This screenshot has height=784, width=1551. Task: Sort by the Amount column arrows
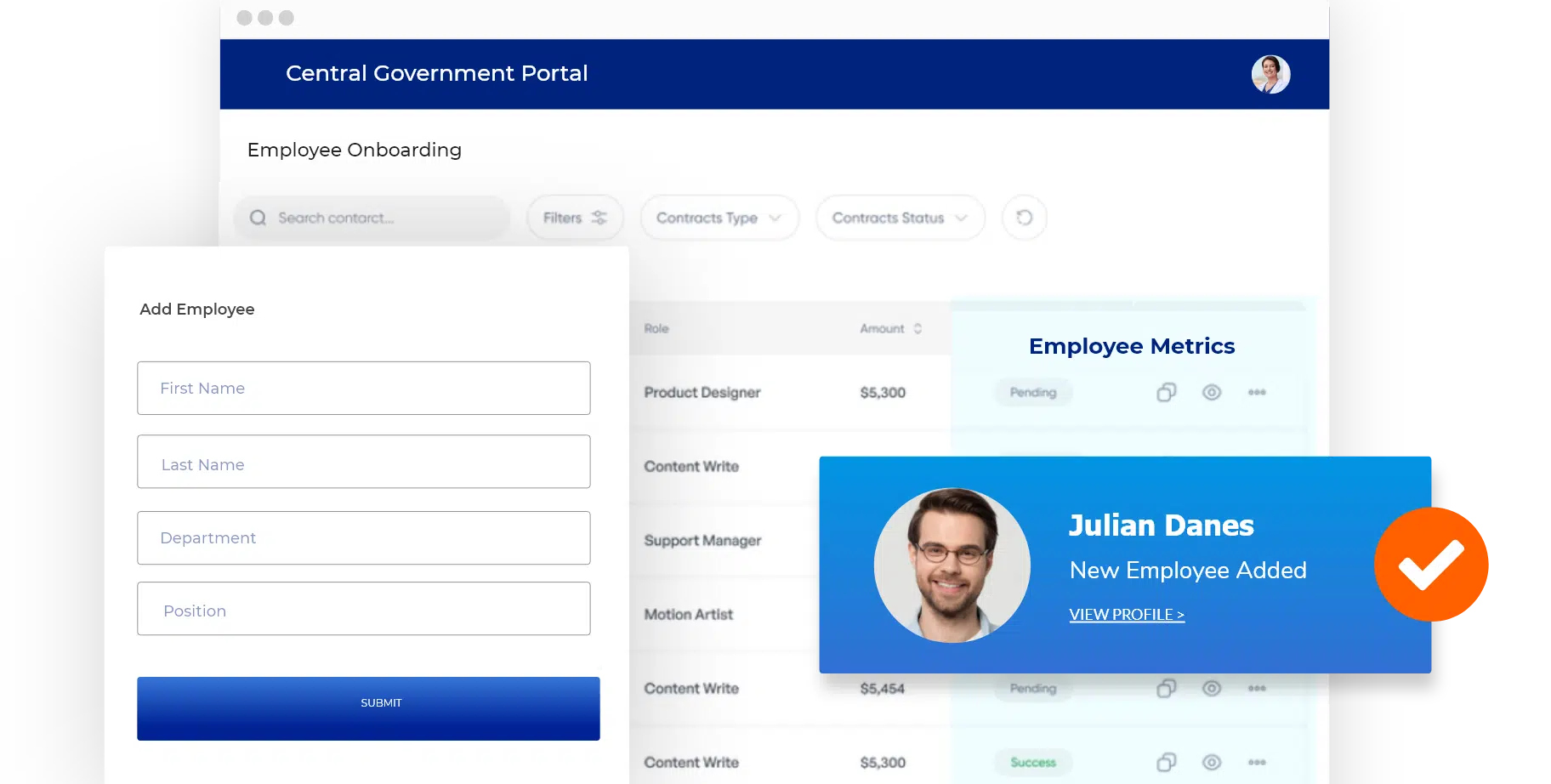coord(917,328)
